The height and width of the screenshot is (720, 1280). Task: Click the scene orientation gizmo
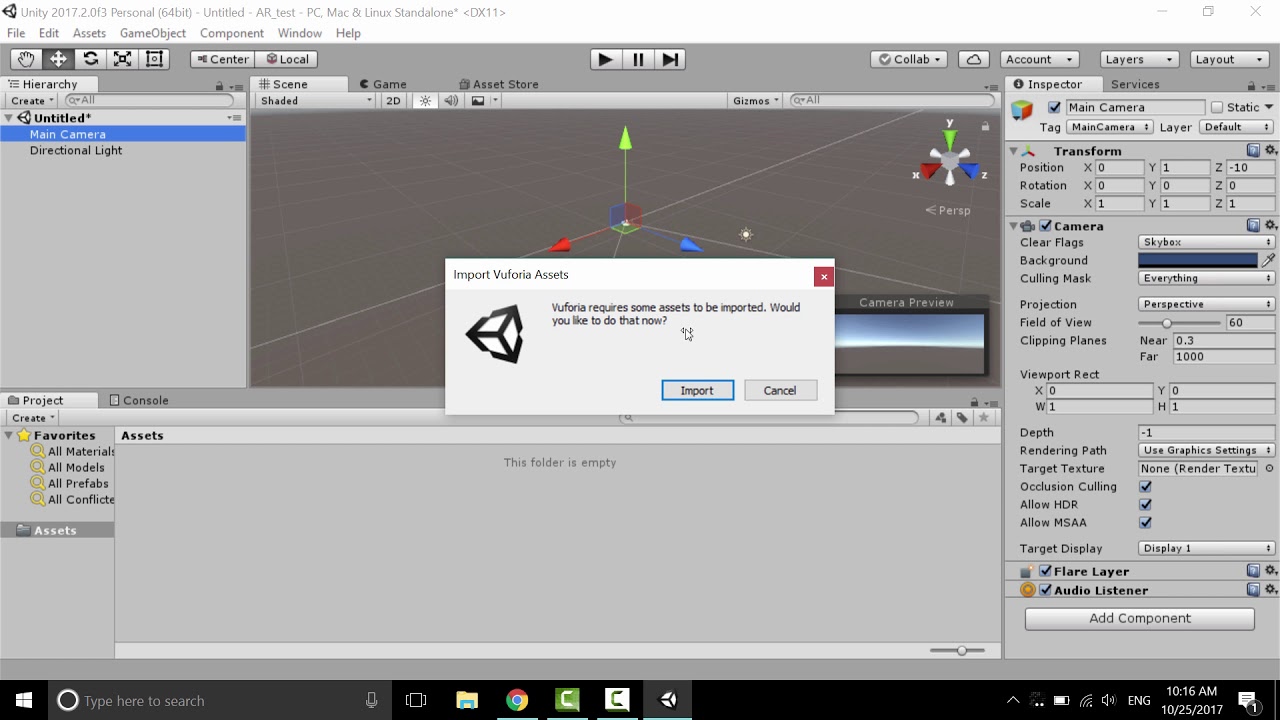(x=949, y=161)
